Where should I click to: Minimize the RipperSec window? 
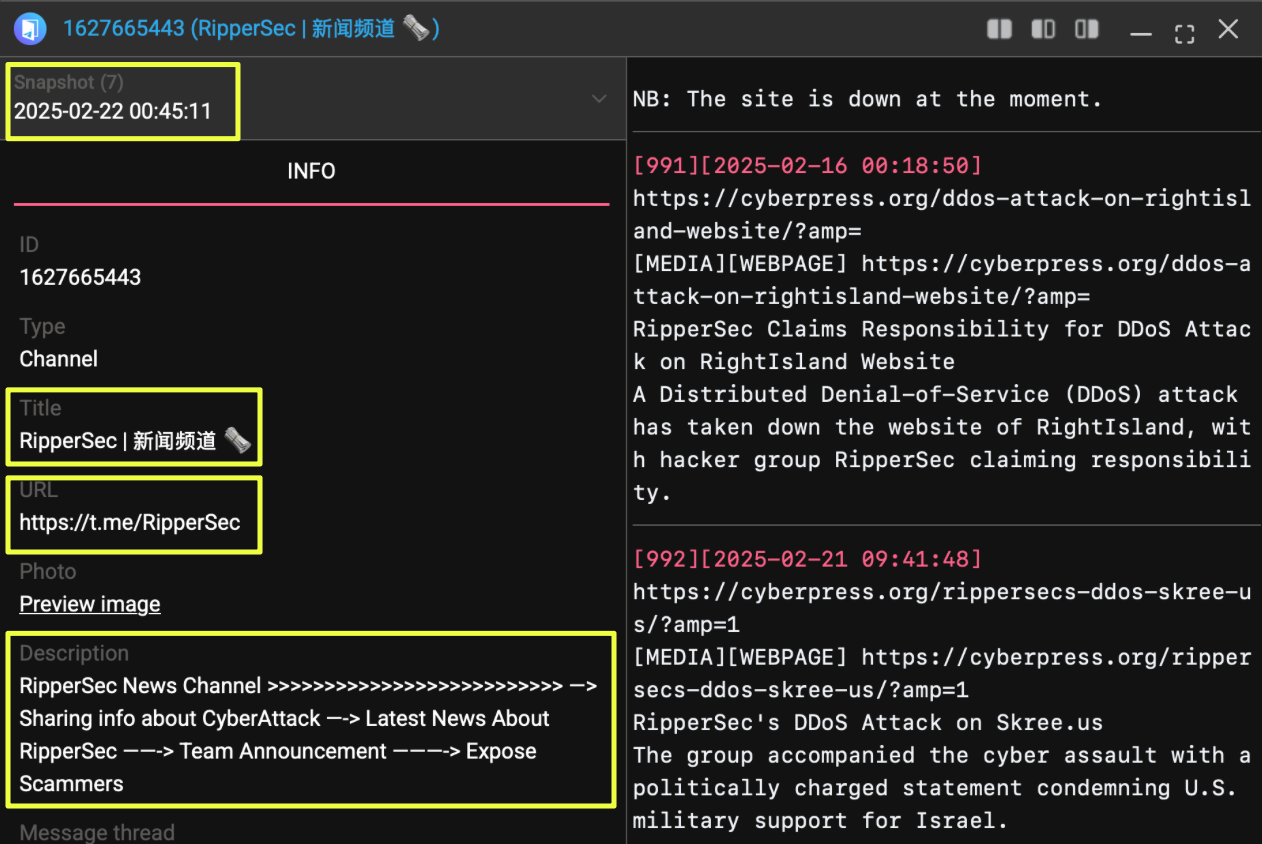click(x=1141, y=33)
